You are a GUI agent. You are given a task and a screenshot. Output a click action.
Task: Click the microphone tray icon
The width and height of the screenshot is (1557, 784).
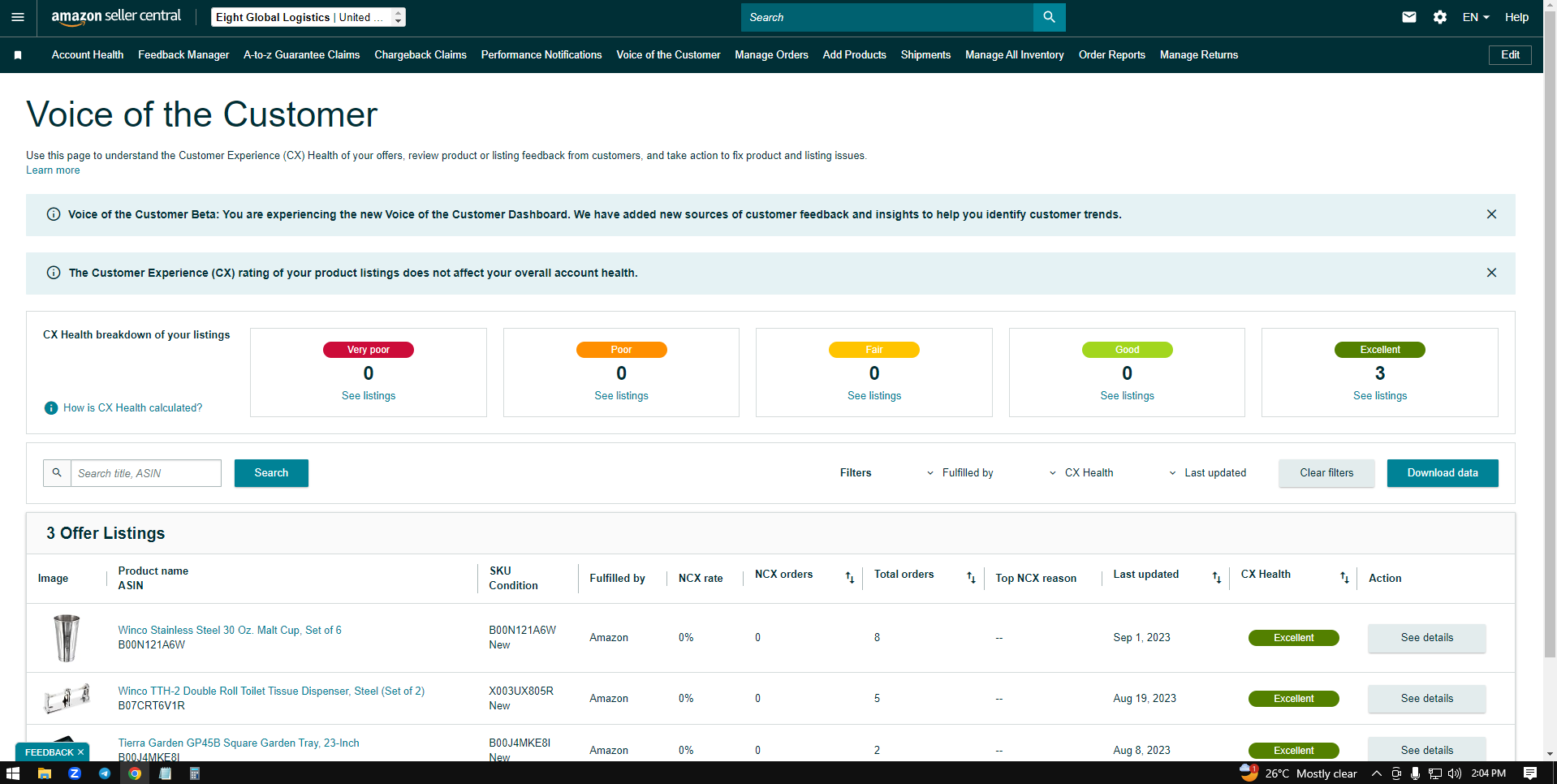click(x=1416, y=773)
